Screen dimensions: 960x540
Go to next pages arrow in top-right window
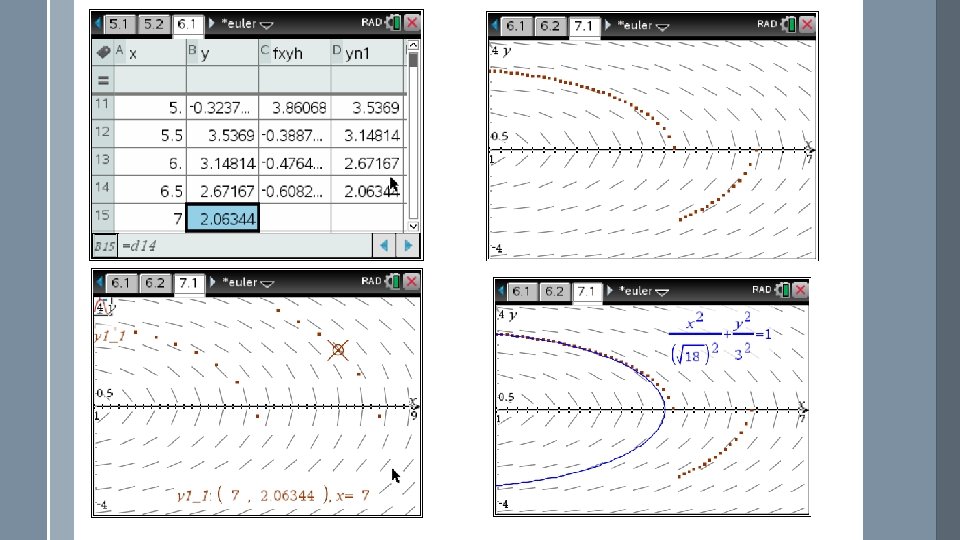608,25
